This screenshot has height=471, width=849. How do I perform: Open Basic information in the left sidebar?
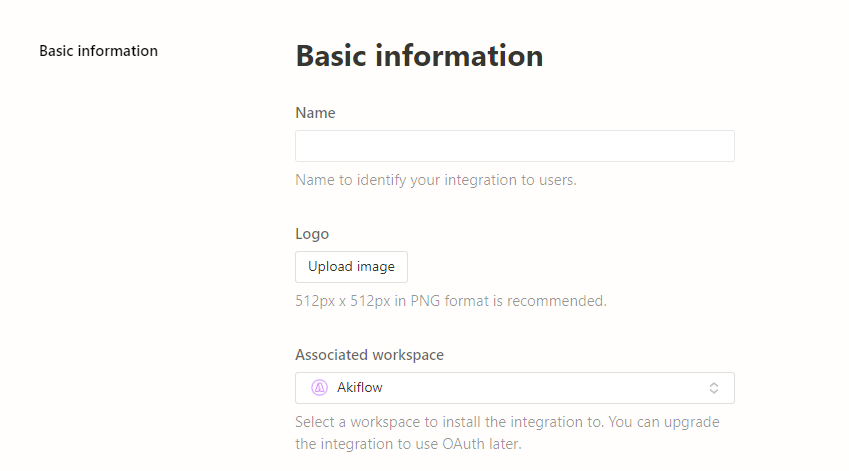point(99,51)
